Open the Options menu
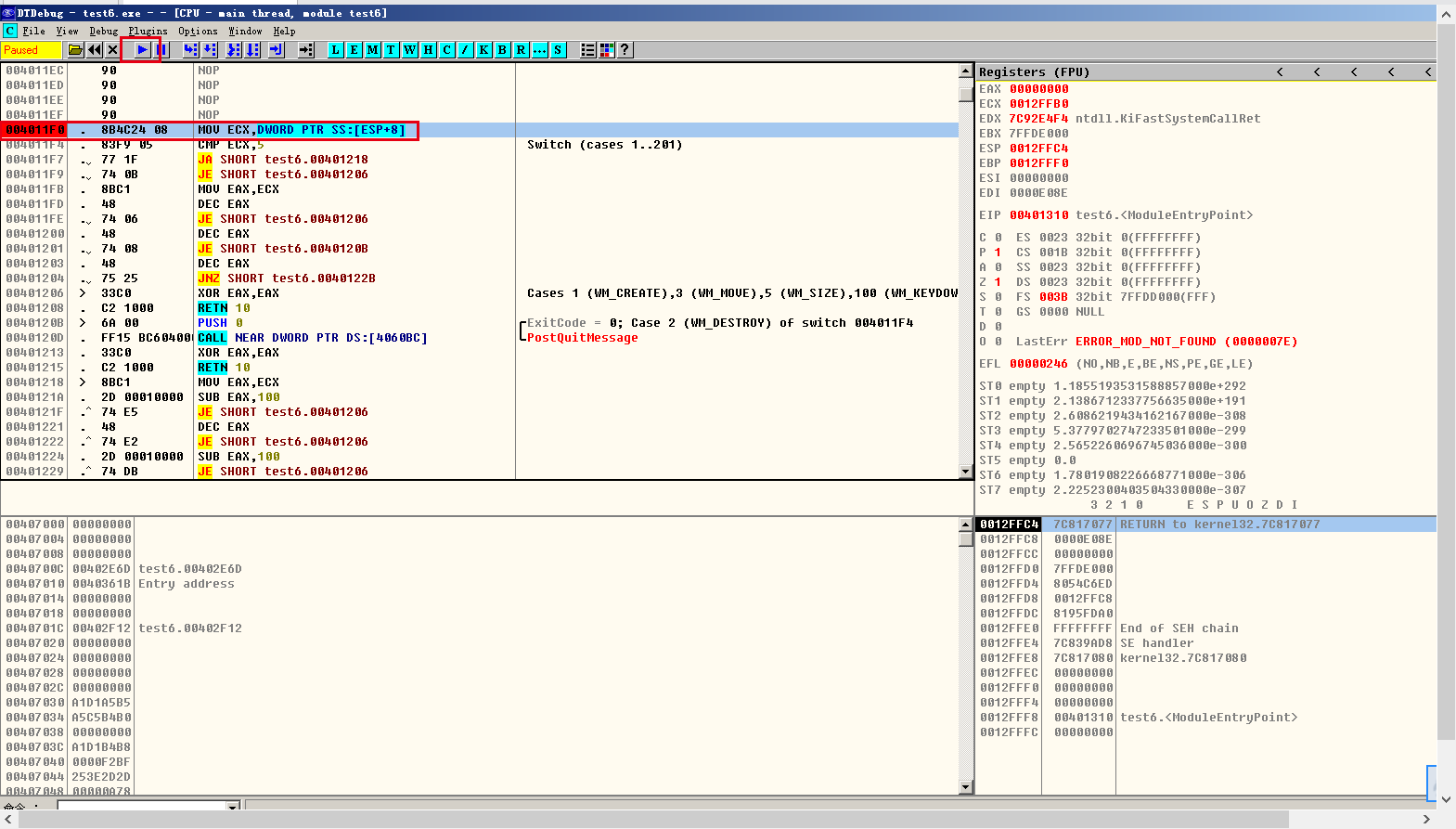This screenshot has width=1456, height=829. [x=198, y=31]
